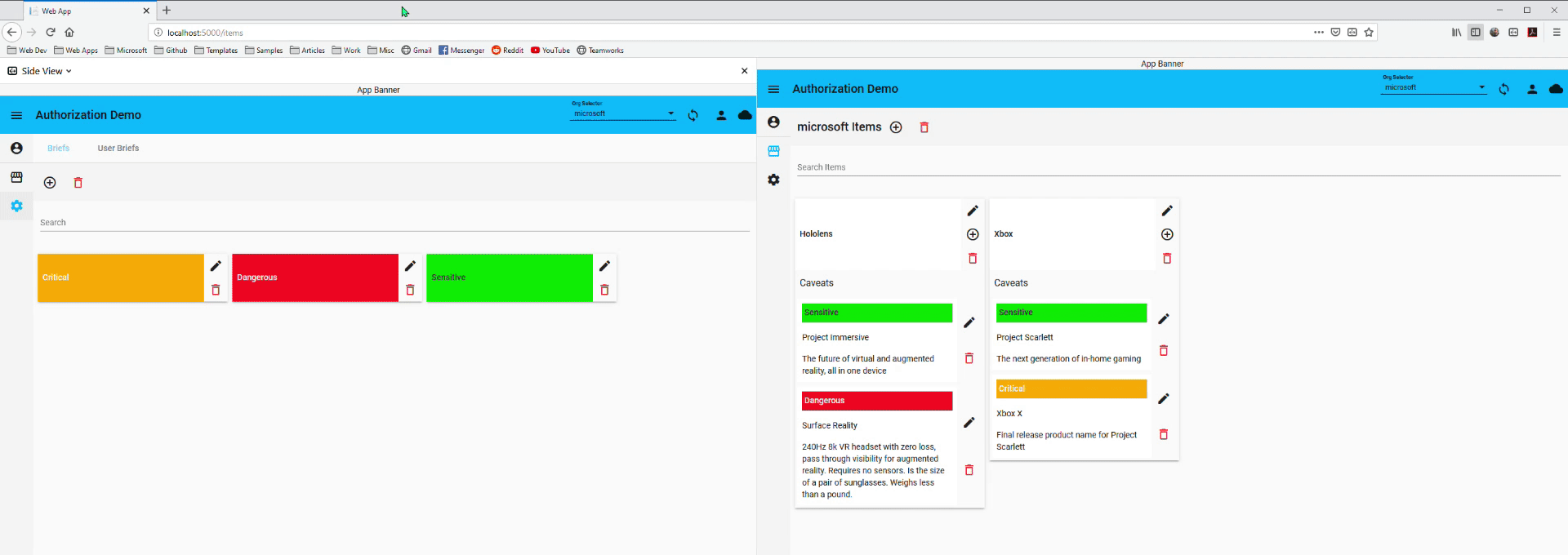Open Github bookmark folder

[171, 51]
